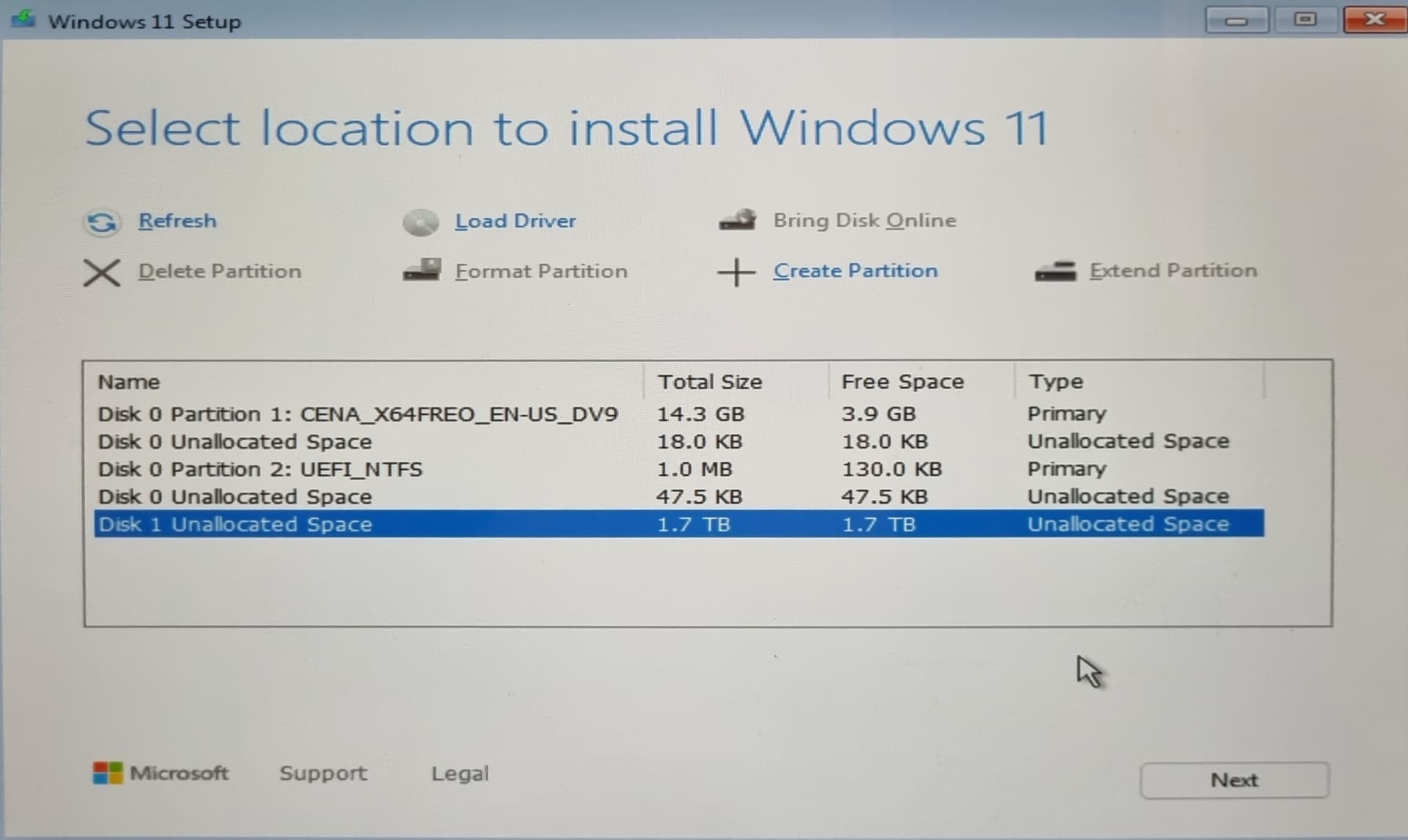Select Disk 0 Unallocated Space 18.0 KB row

pos(679,441)
